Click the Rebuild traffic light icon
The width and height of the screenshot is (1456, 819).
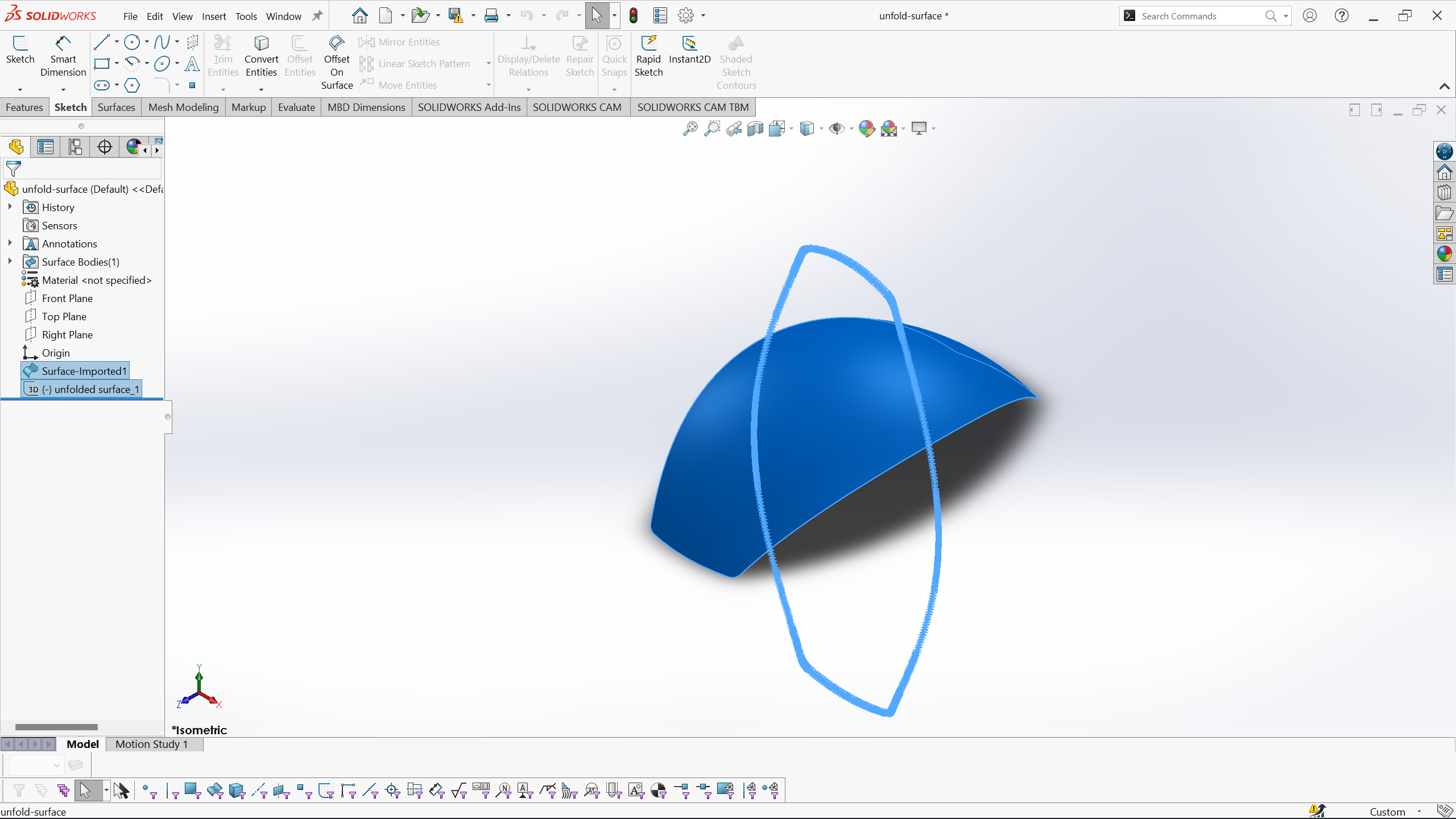pyautogui.click(x=634, y=16)
